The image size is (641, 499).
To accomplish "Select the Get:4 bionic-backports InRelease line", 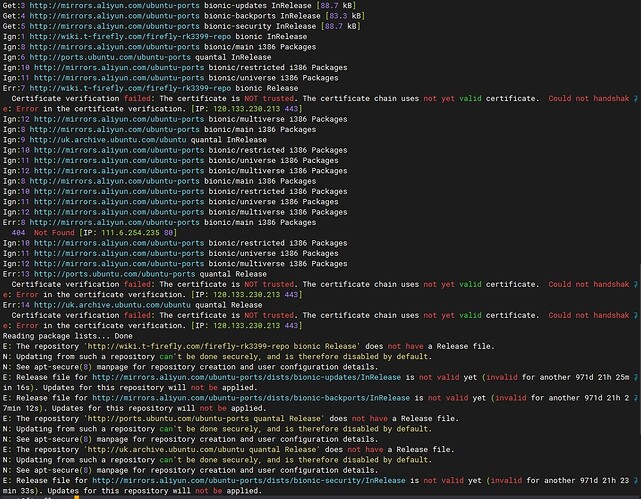I will 184,16.
